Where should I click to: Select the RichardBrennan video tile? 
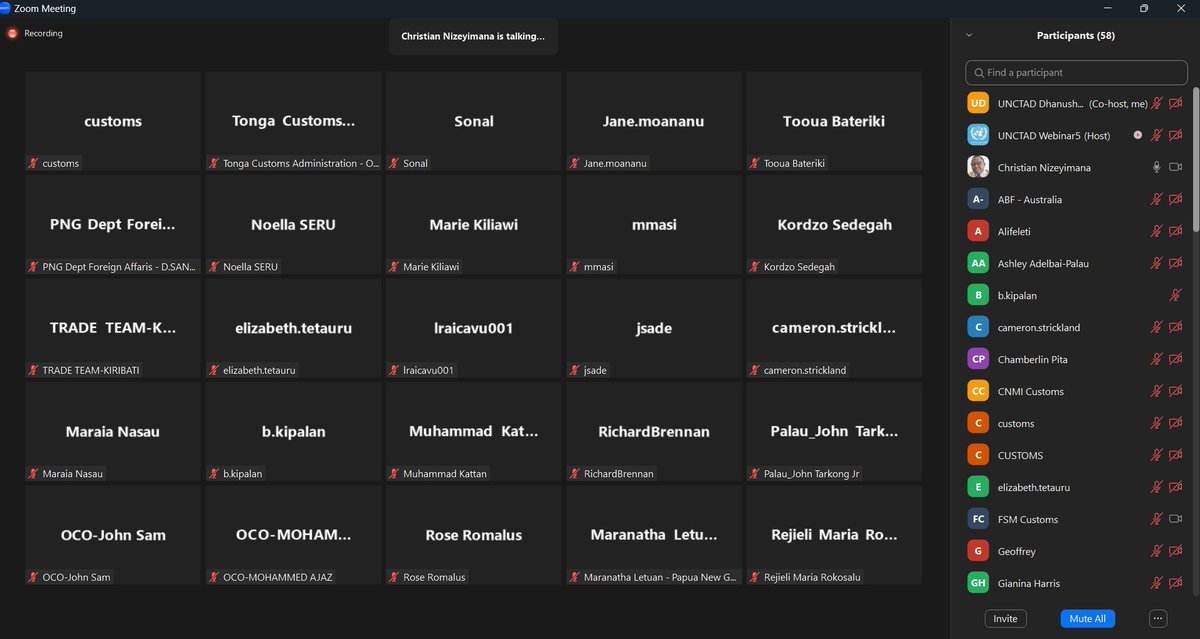[x=654, y=431]
